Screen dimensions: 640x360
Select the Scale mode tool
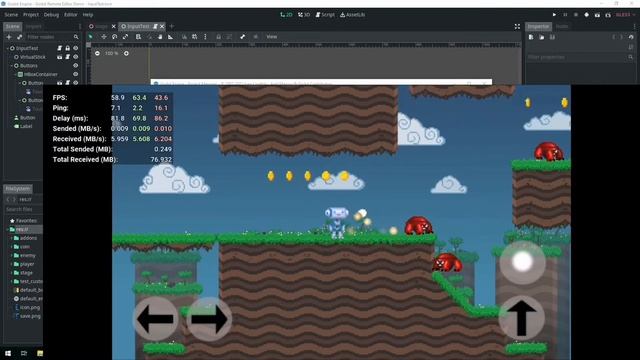click(x=125, y=37)
